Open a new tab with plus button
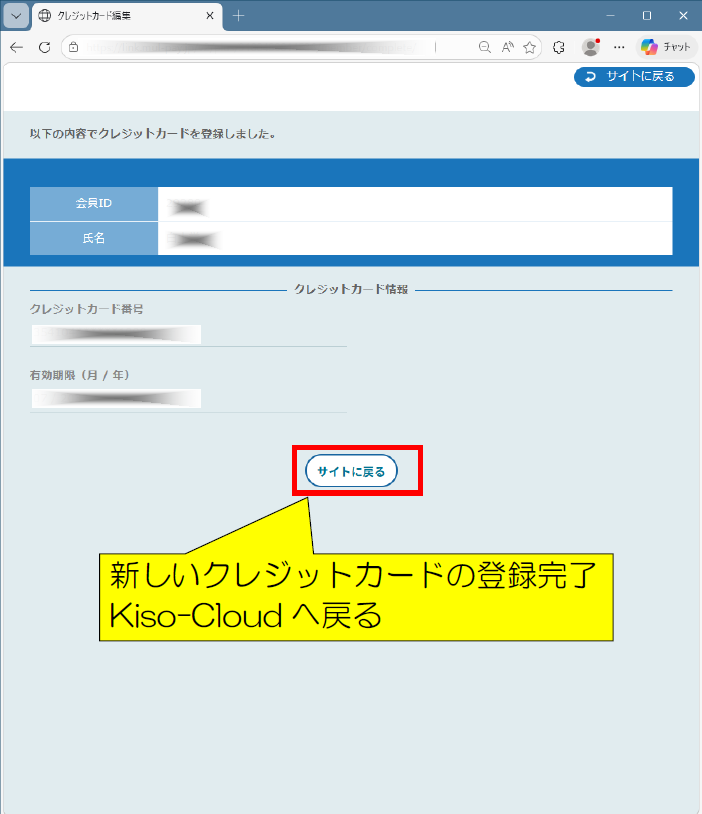The height and width of the screenshot is (814, 702). (238, 16)
